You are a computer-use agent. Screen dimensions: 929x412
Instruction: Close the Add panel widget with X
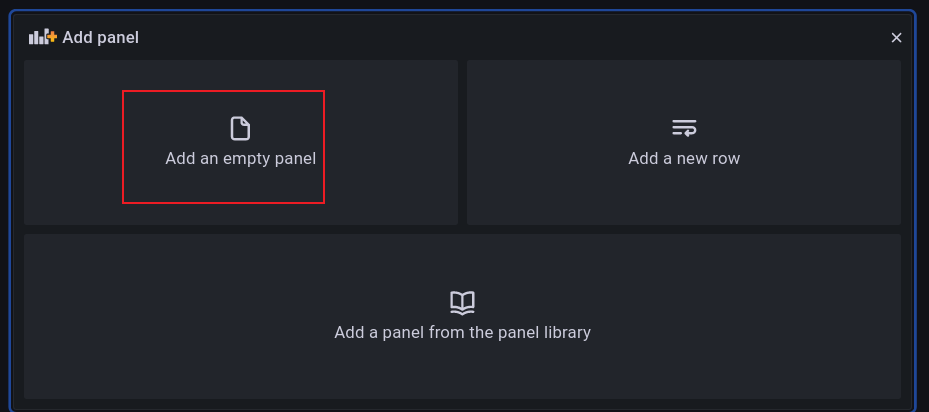pyautogui.click(x=896, y=38)
